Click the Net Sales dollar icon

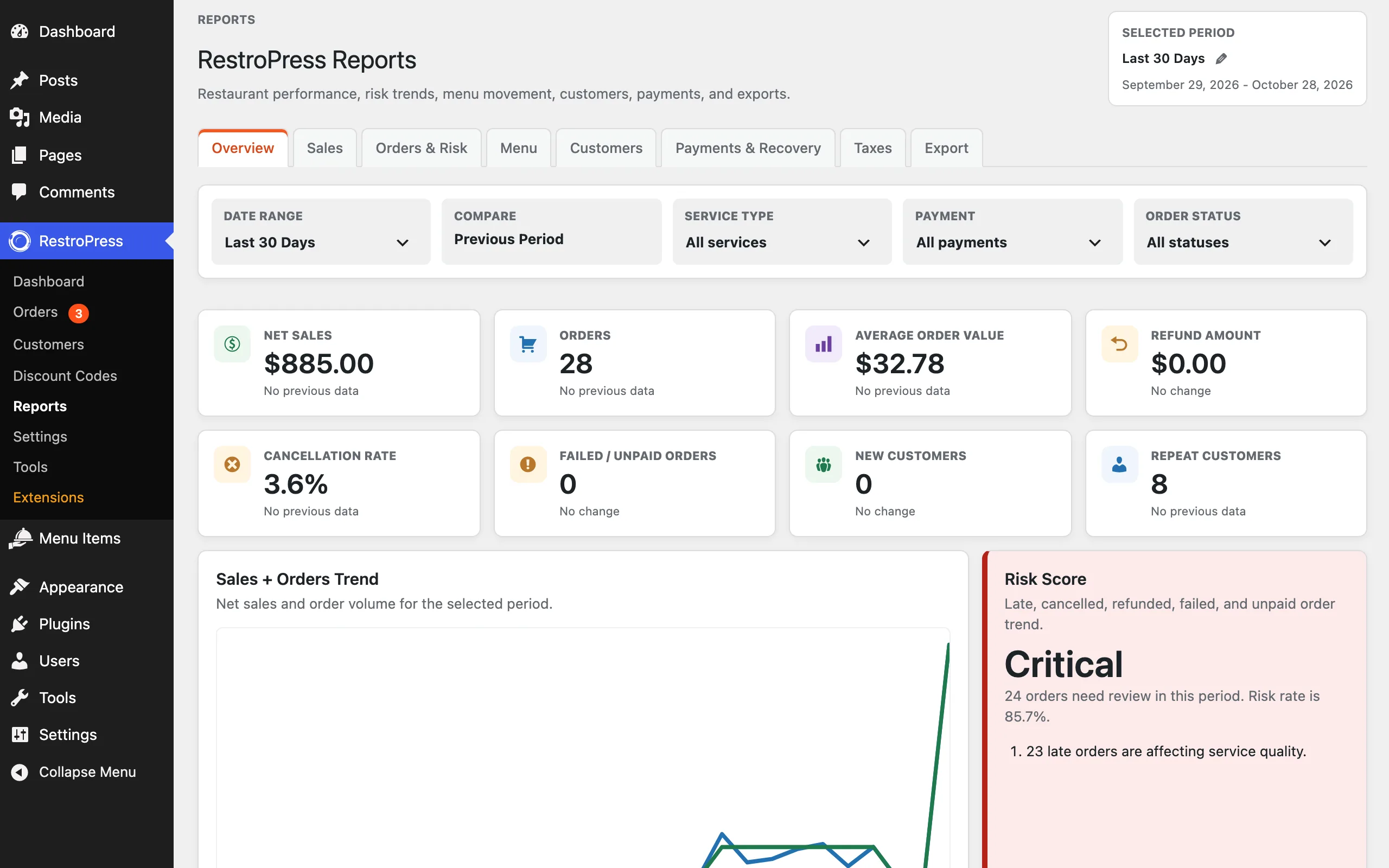pyautogui.click(x=232, y=344)
